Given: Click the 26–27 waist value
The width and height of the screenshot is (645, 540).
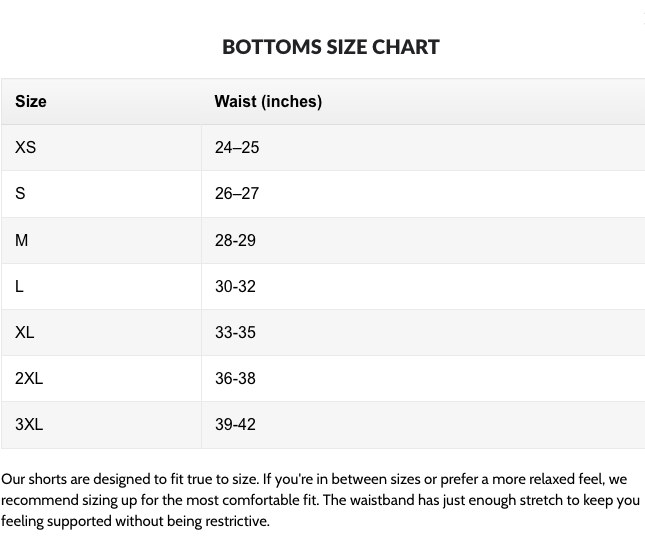Looking at the screenshot, I should point(237,193).
